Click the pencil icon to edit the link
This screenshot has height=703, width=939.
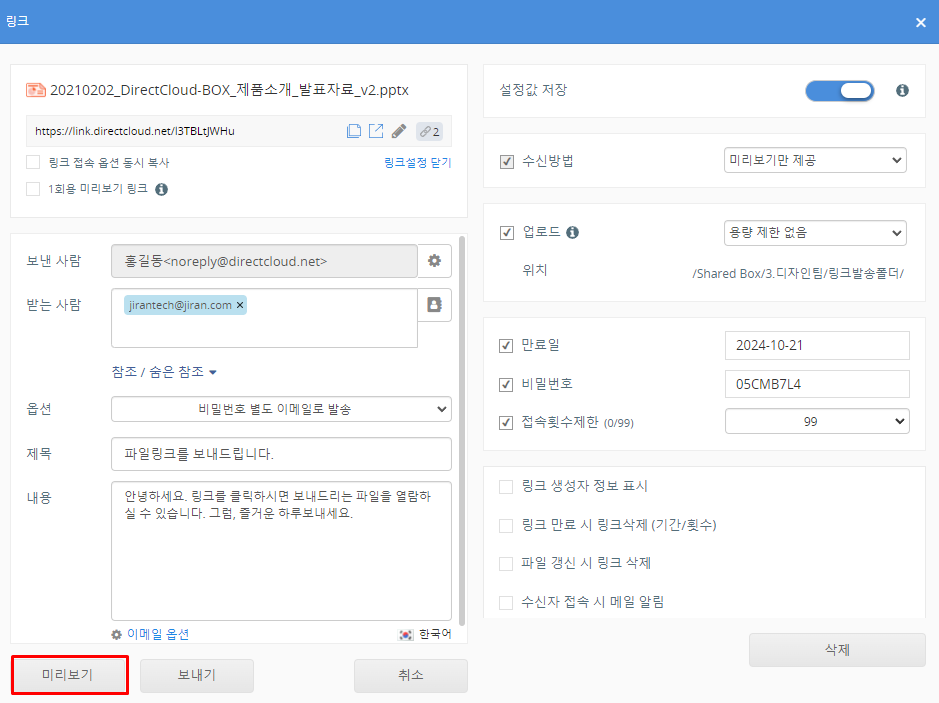coord(399,131)
